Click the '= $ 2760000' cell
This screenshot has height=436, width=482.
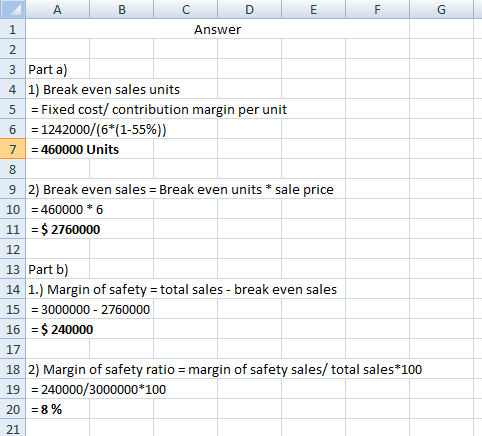click(66, 229)
